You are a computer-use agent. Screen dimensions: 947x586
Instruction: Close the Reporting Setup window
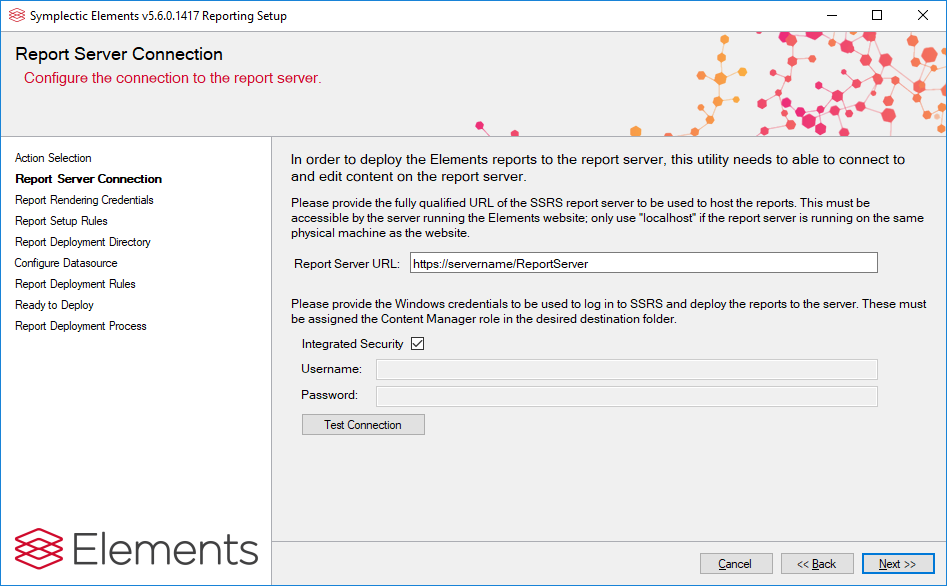coord(923,16)
